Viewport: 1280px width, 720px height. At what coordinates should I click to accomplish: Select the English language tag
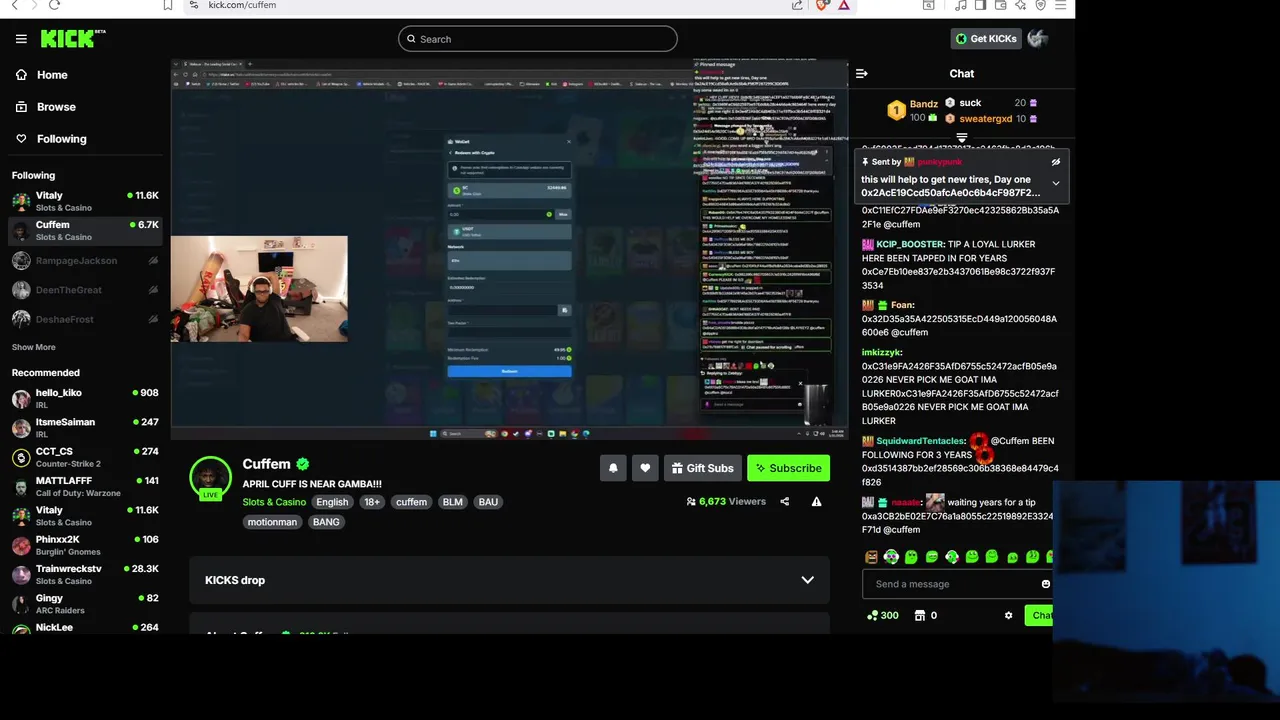point(332,502)
